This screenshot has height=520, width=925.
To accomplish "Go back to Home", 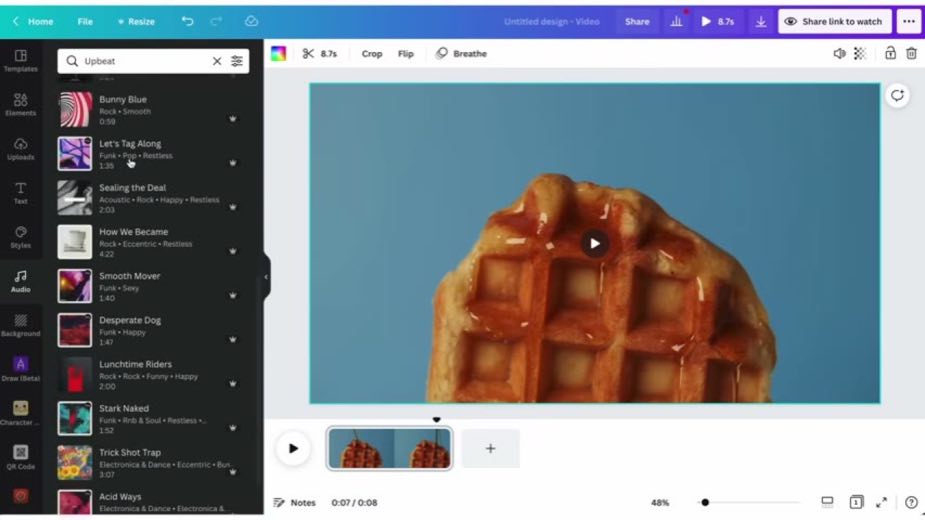I will coord(33,21).
